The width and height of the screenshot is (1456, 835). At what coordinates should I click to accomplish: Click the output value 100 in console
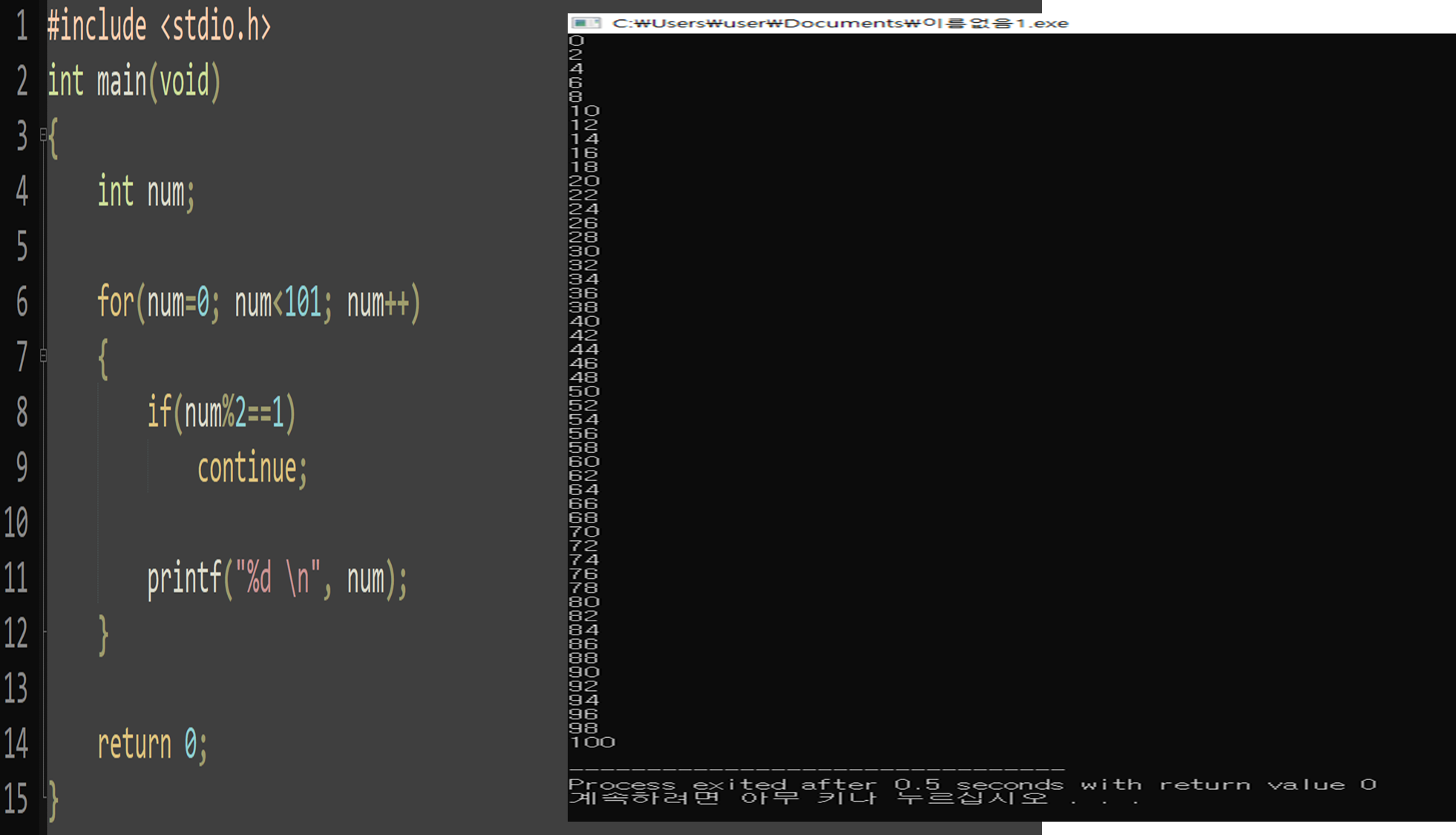tap(592, 742)
